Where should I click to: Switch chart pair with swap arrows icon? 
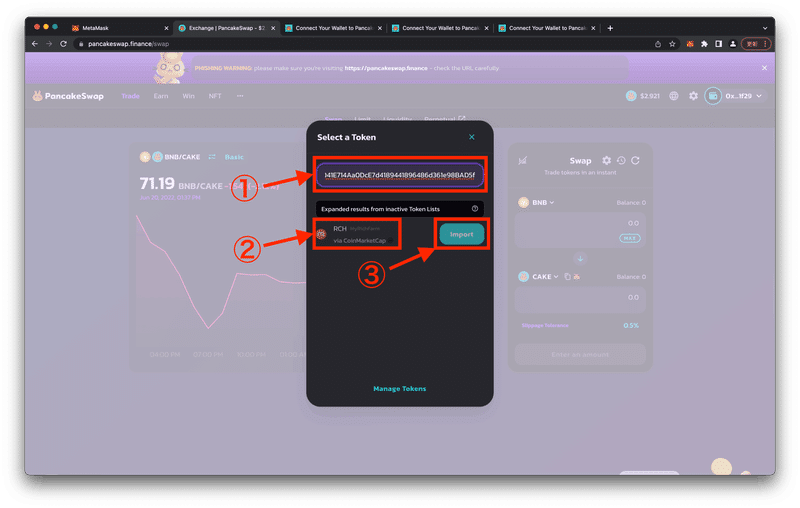coord(212,157)
